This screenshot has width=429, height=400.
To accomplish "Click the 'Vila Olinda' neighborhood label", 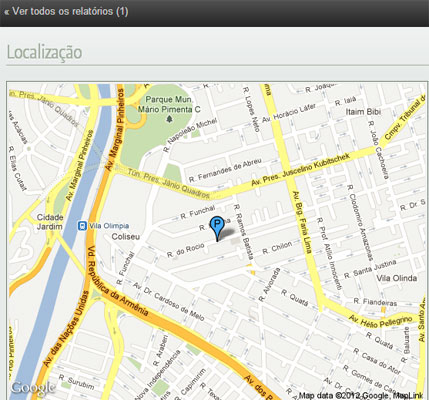I will [397, 278].
